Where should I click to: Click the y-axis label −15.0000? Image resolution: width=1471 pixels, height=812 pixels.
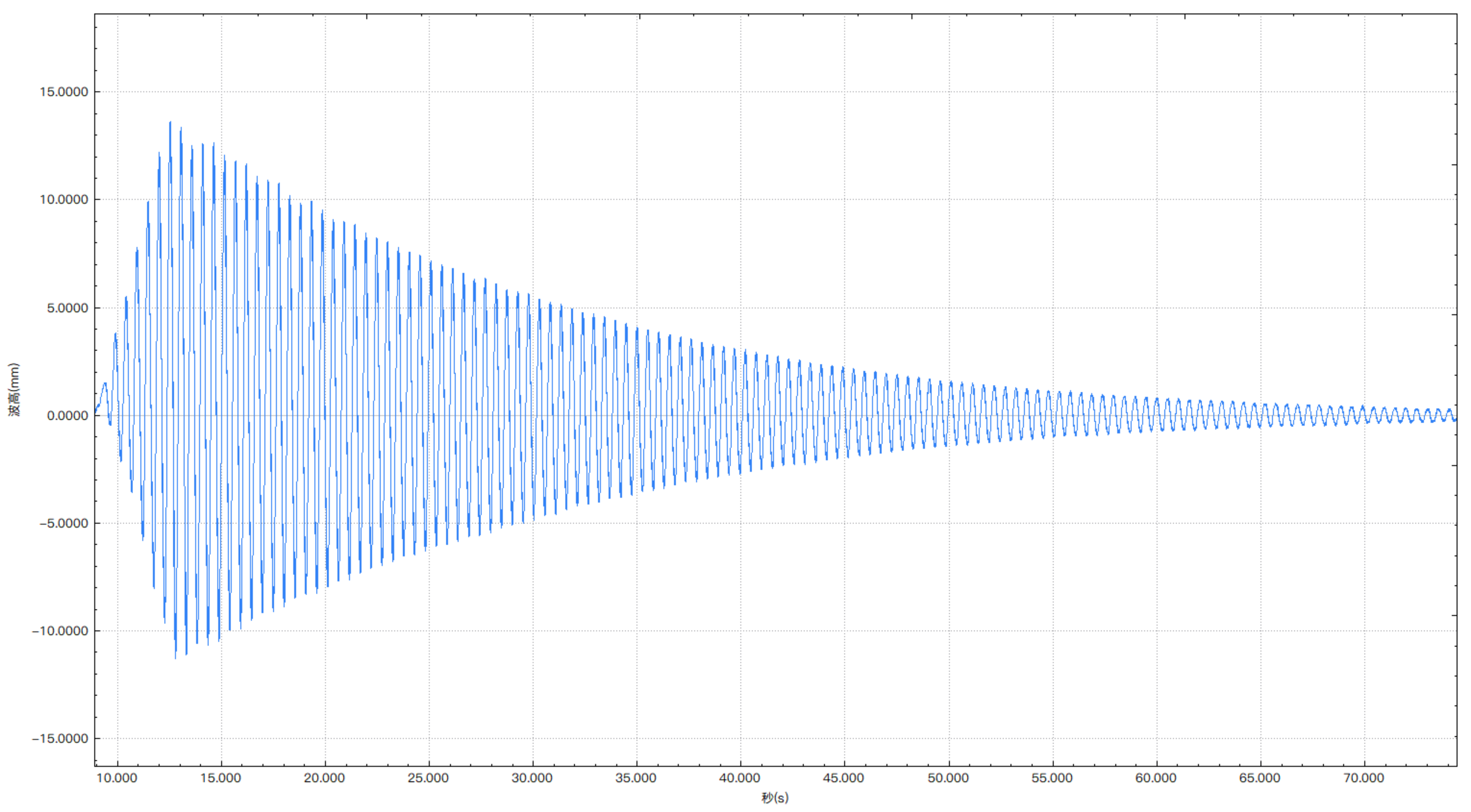pyautogui.click(x=60, y=739)
